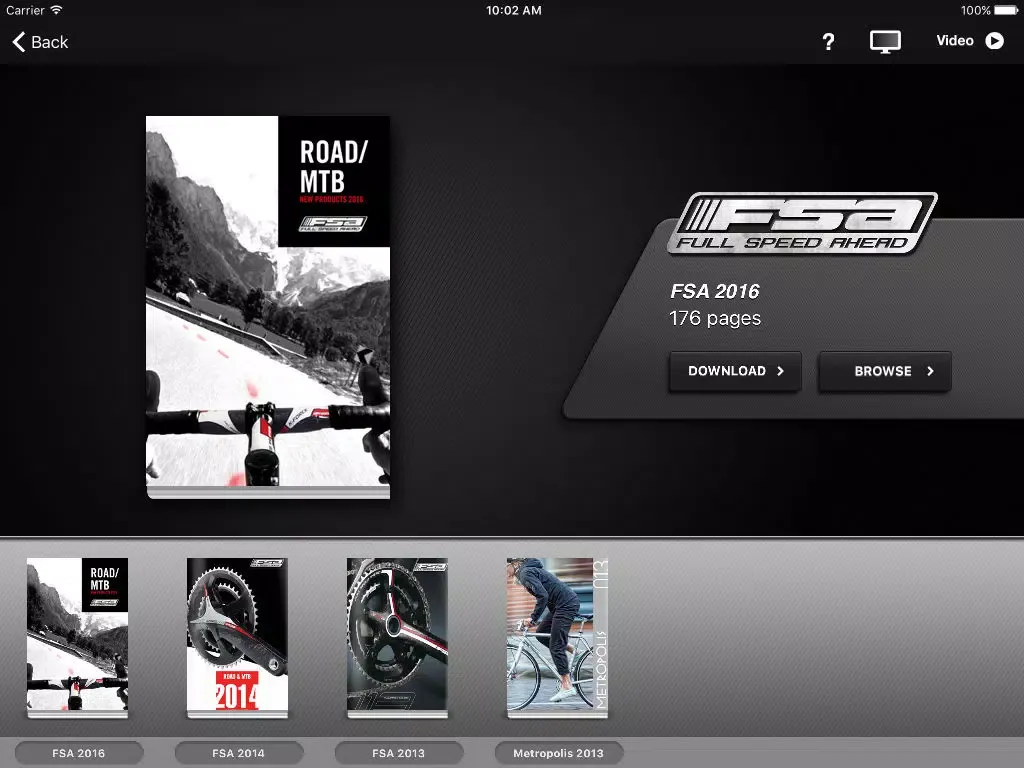1024x768 pixels.
Task: Tap the FSA 2016 title text
Action: [x=714, y=291]
